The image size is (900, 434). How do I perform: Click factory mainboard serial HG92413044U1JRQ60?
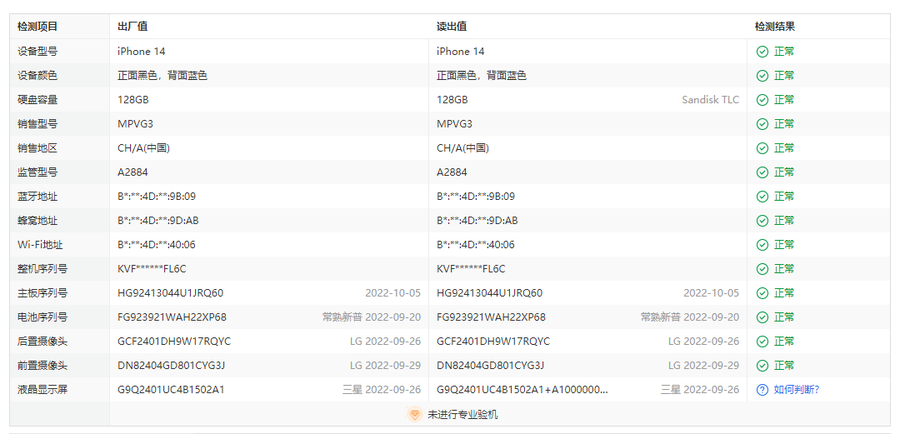click(170, 293)
